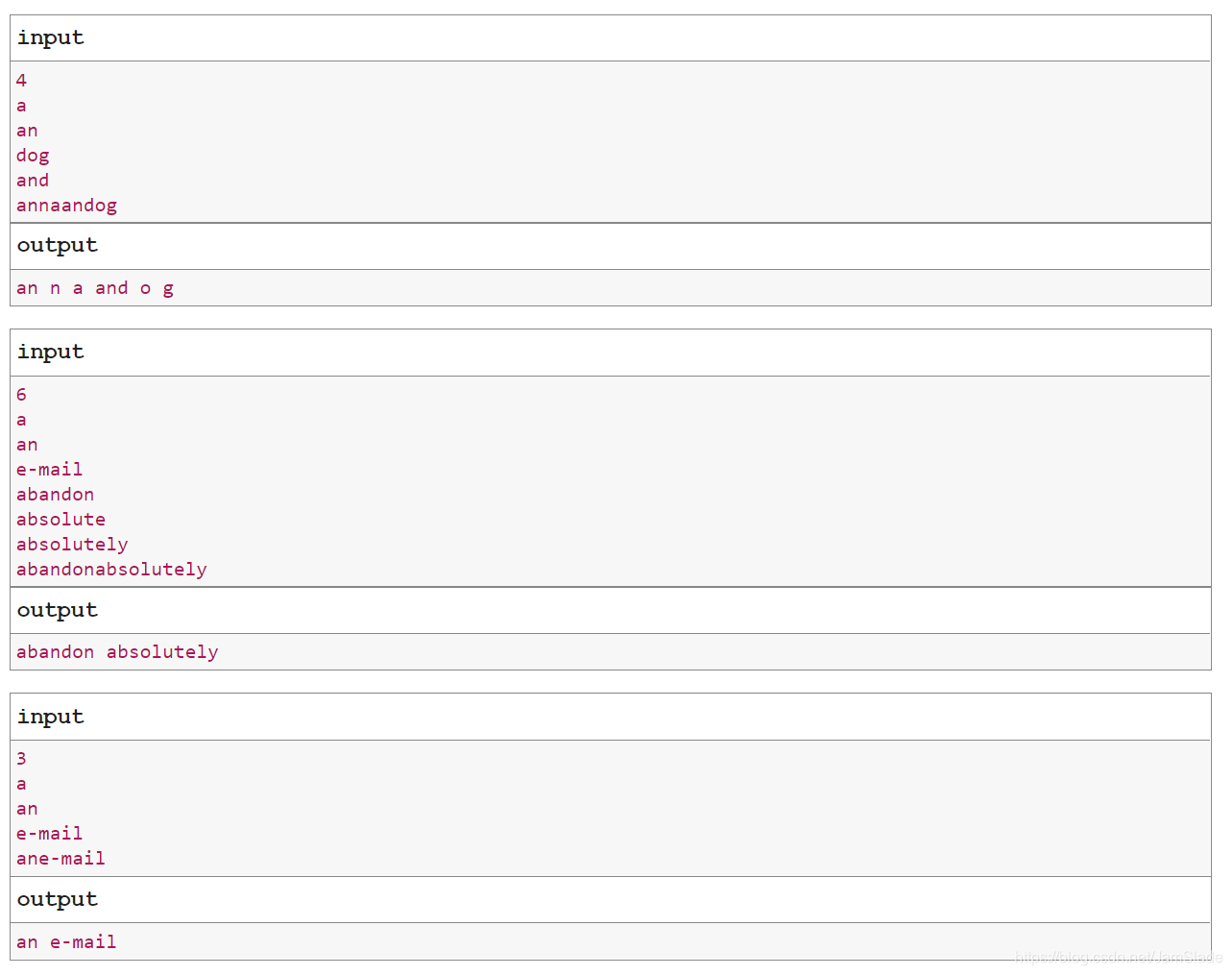This screenshot has width=1232, height=975.
Task: Click the output line 'an n a and o g'
Action: coord(95,288)
